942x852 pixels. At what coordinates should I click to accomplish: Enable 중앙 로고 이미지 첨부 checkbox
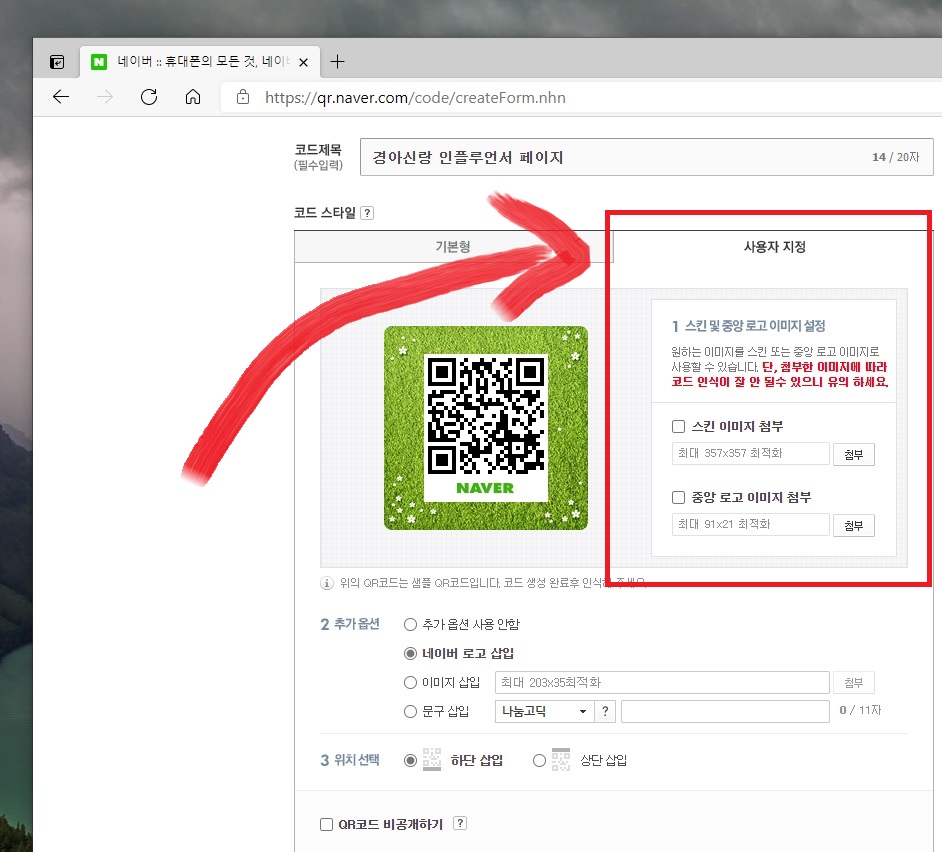pyautogui.click(x=678, y=498)
